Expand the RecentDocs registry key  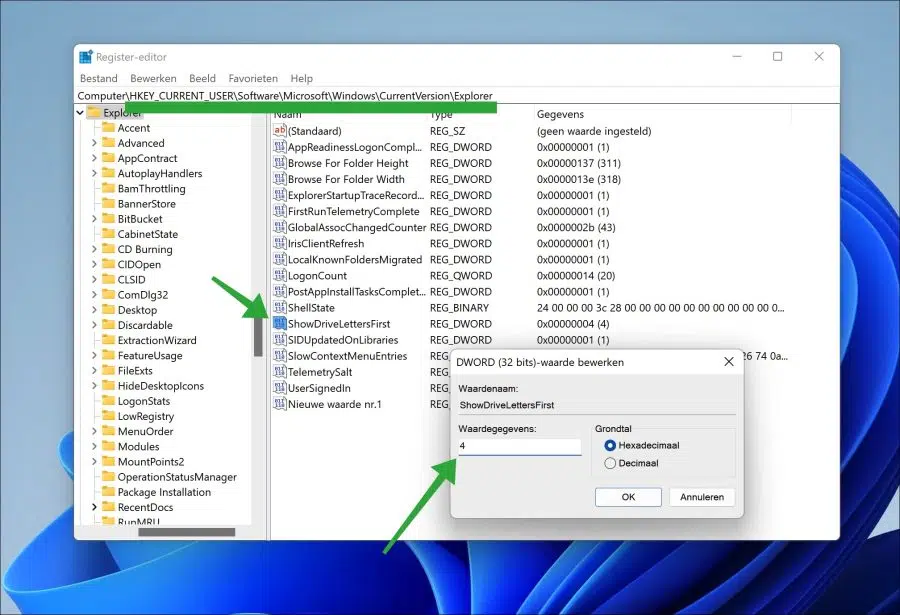point(94,507)
